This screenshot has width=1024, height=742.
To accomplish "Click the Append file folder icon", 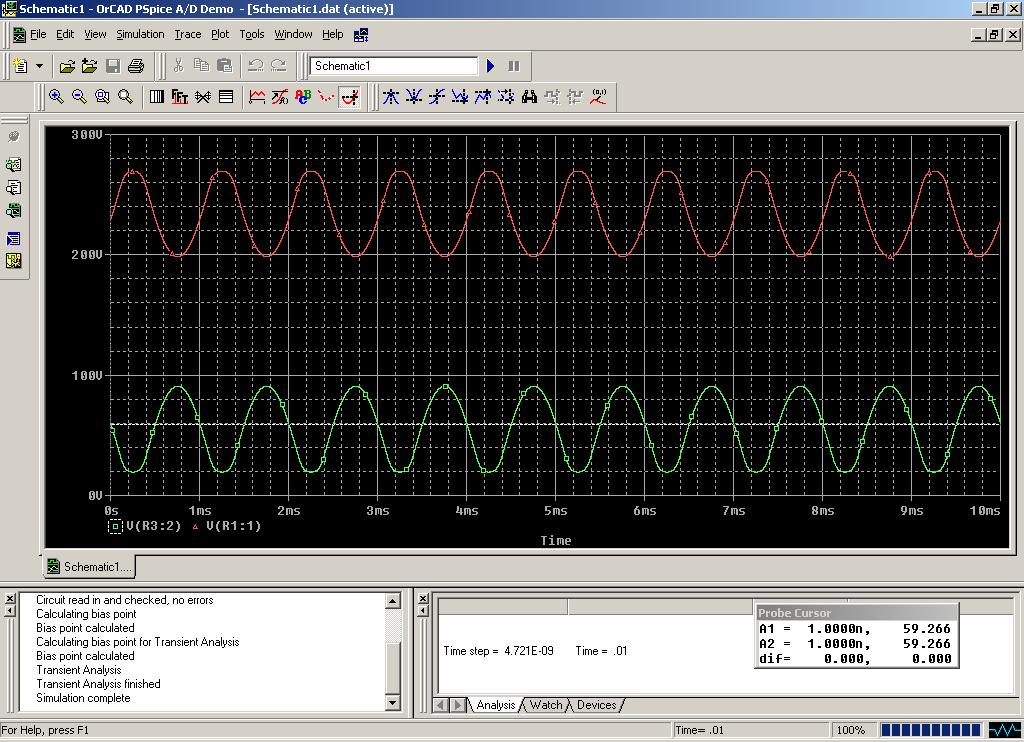I will pyautogui.click(x=89, y=66).
